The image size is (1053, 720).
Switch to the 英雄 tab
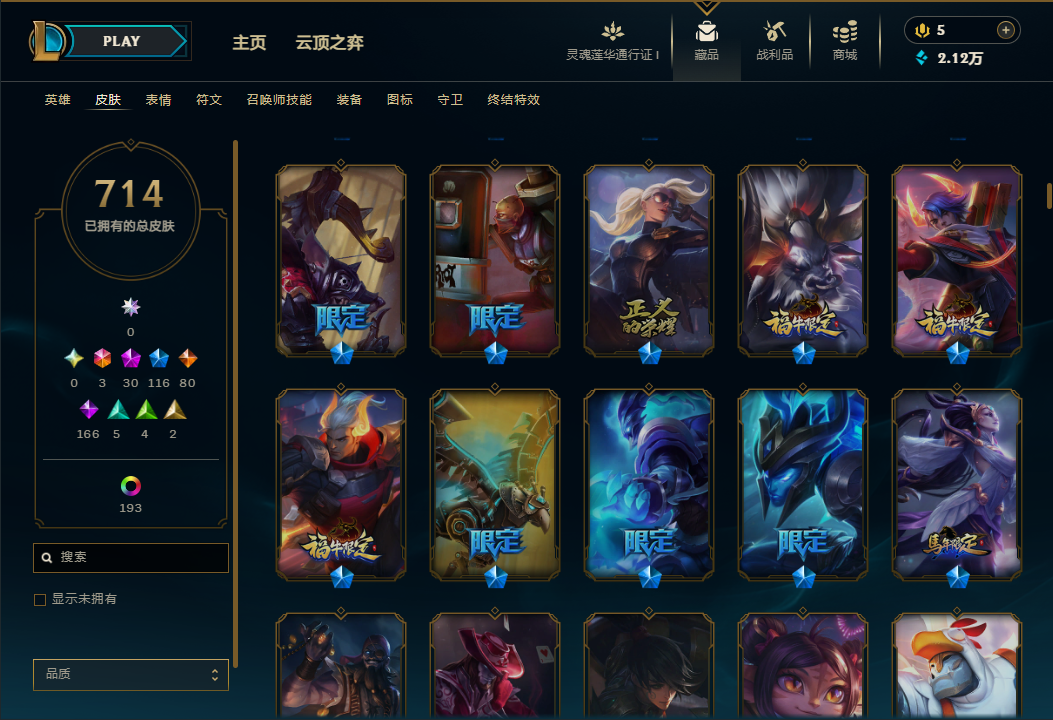click(x=58, y=99)
